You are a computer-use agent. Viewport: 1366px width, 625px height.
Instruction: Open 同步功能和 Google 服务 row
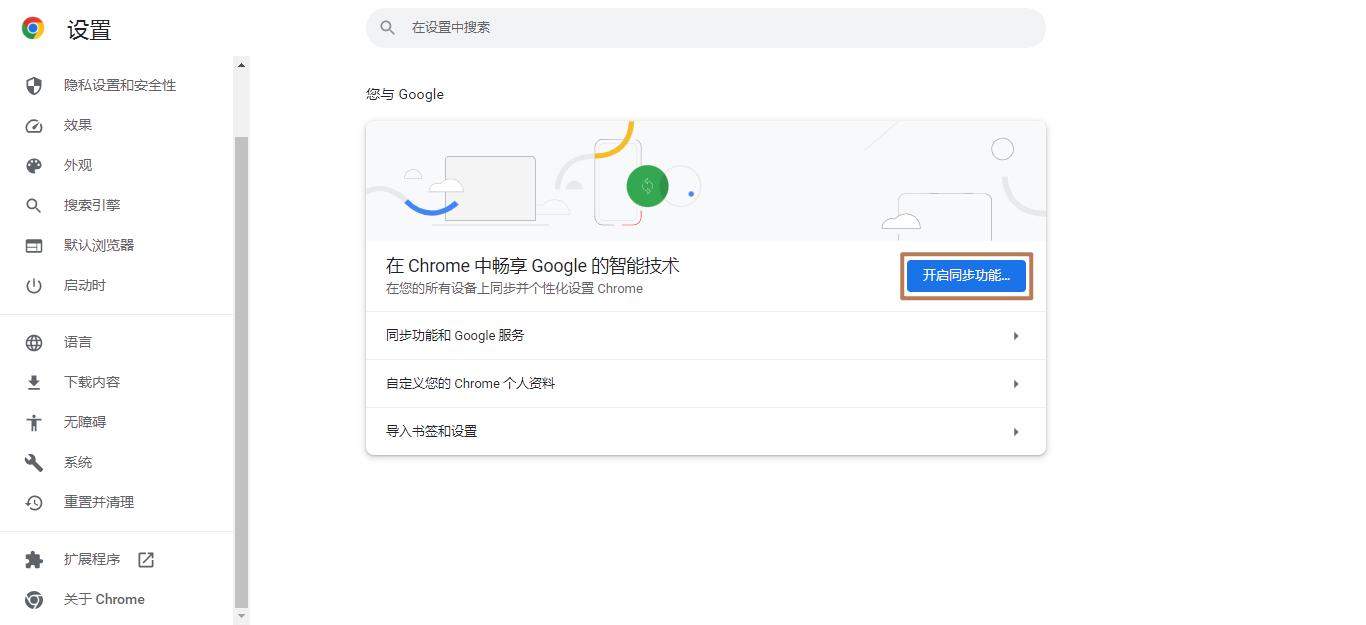tap(706, 336)
